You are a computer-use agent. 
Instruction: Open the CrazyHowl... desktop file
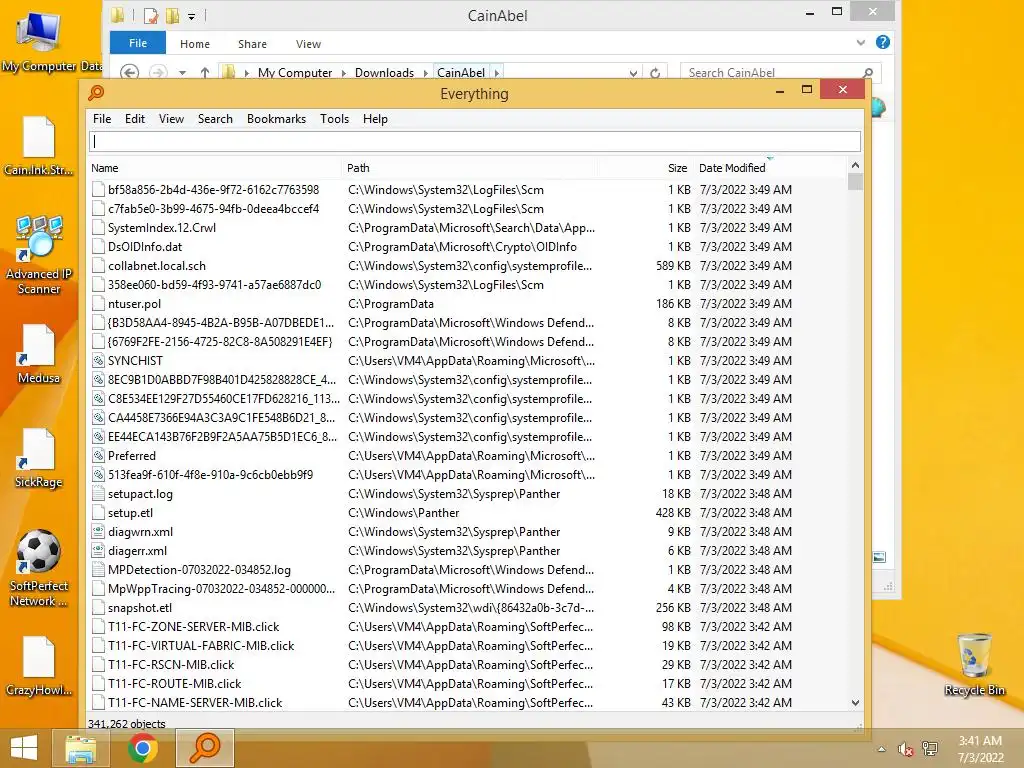(39, 666)
